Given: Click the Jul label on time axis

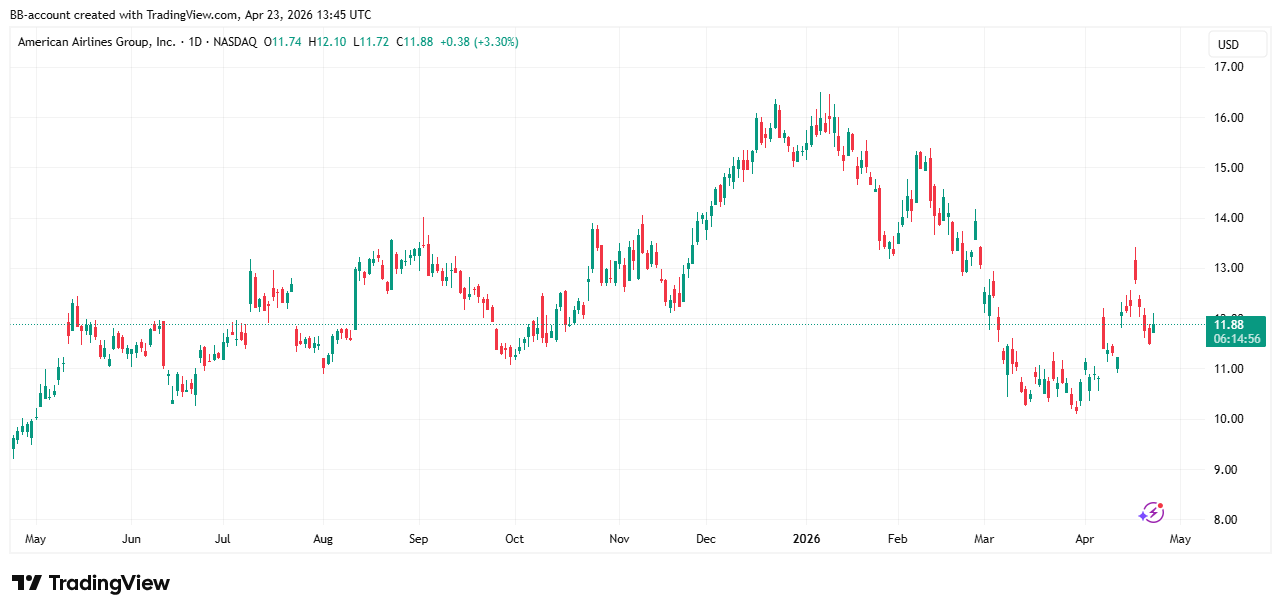Looking at the screenshot, I should click(x=222, y=539).
